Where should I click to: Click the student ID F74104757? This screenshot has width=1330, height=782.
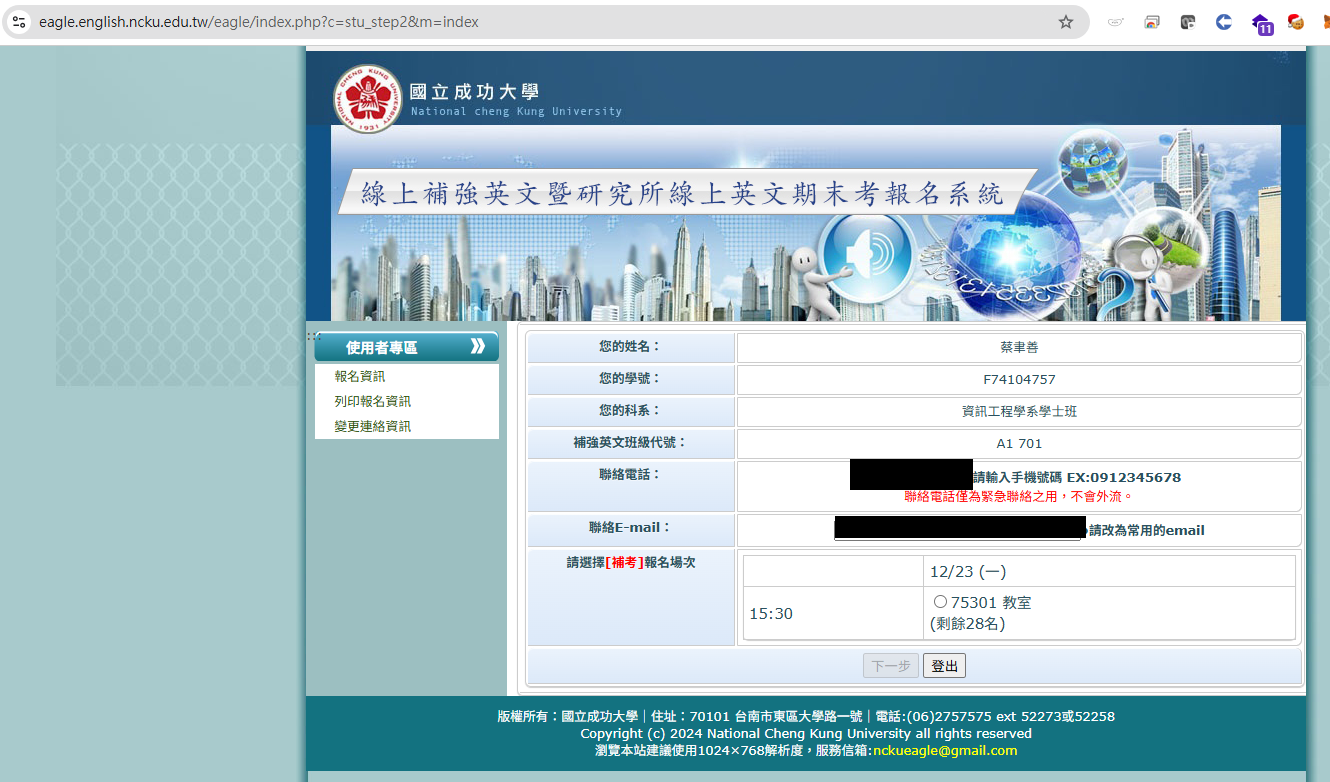pos(1019,379)
